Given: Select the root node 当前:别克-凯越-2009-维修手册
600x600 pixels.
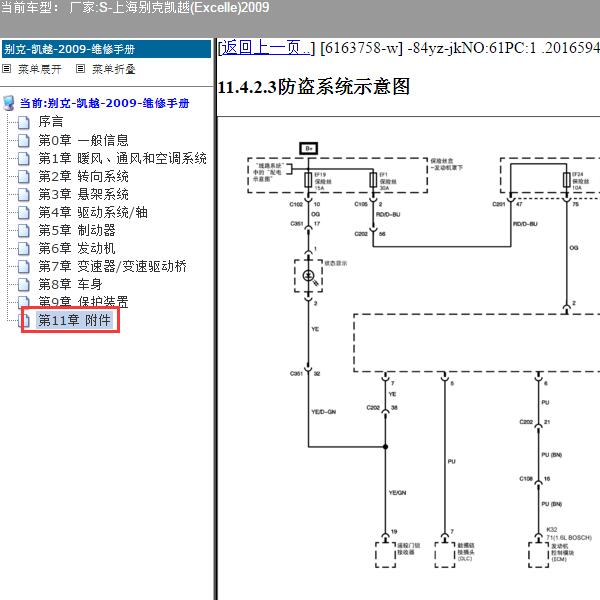Looking at the screenshot, I should coord(104,103).
